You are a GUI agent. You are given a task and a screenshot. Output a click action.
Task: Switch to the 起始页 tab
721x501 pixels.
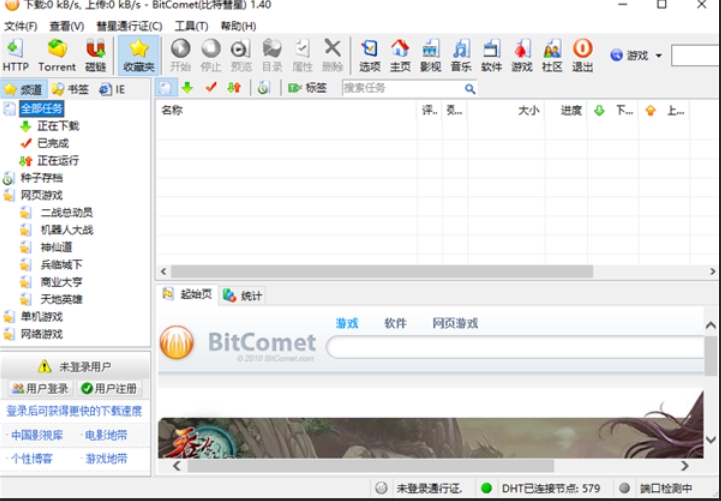(x=188, y=294)
